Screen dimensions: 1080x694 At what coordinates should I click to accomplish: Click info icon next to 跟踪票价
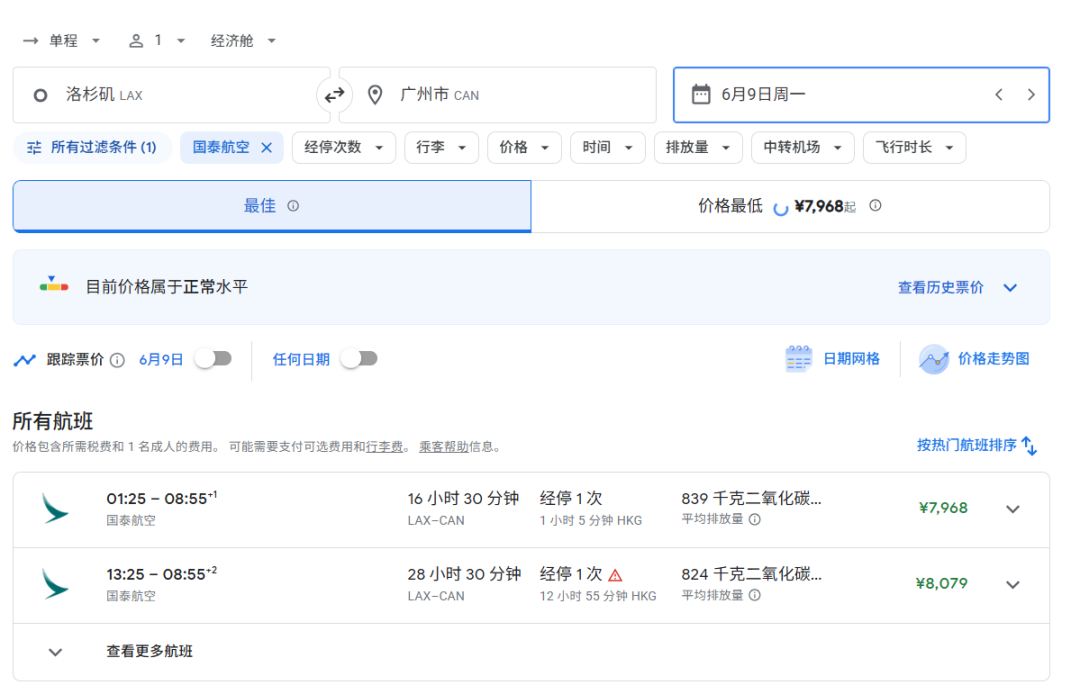(x=118, y=360)
